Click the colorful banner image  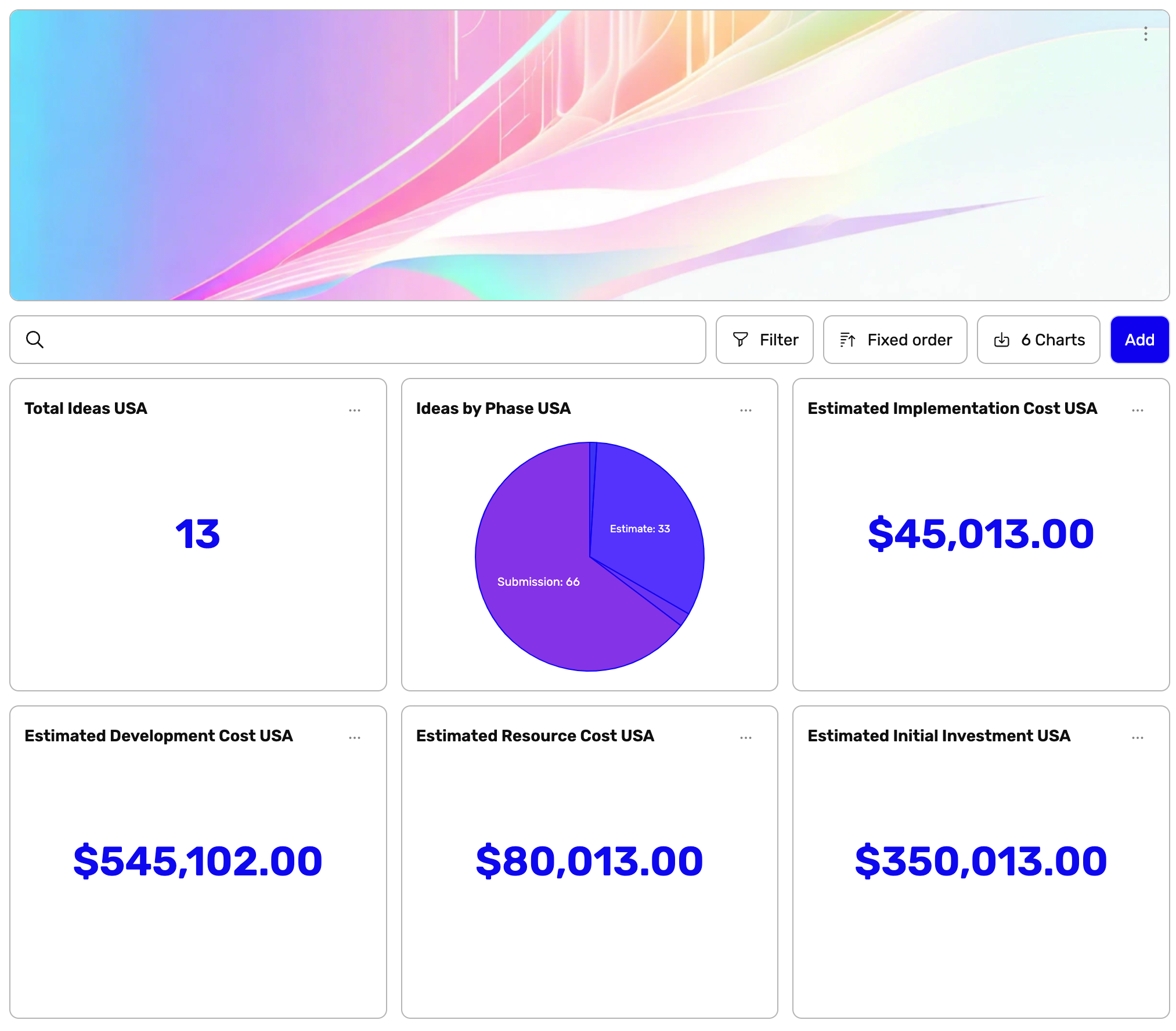tap(589, 155)
